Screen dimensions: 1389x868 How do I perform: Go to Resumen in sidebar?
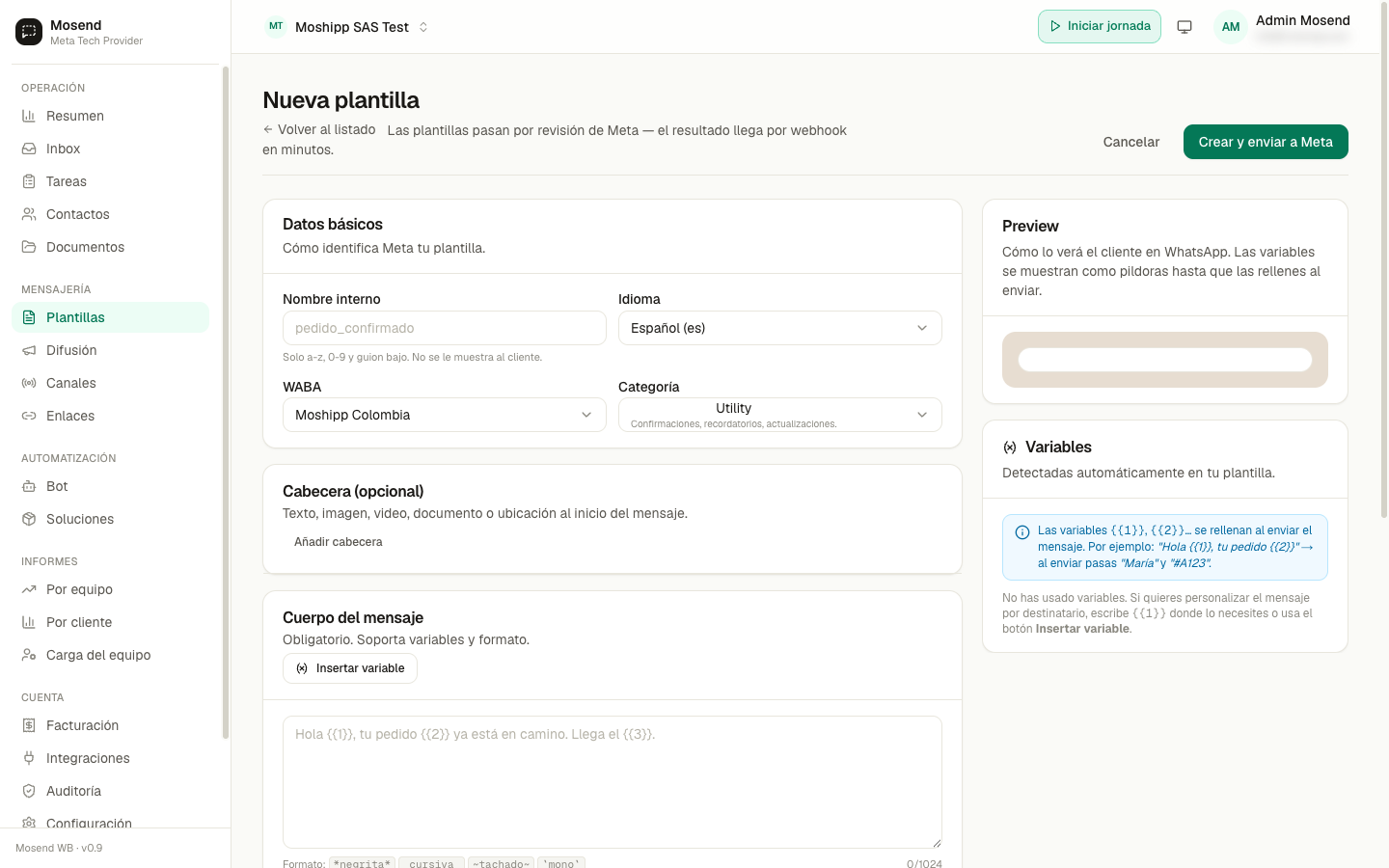pos(110,116)
